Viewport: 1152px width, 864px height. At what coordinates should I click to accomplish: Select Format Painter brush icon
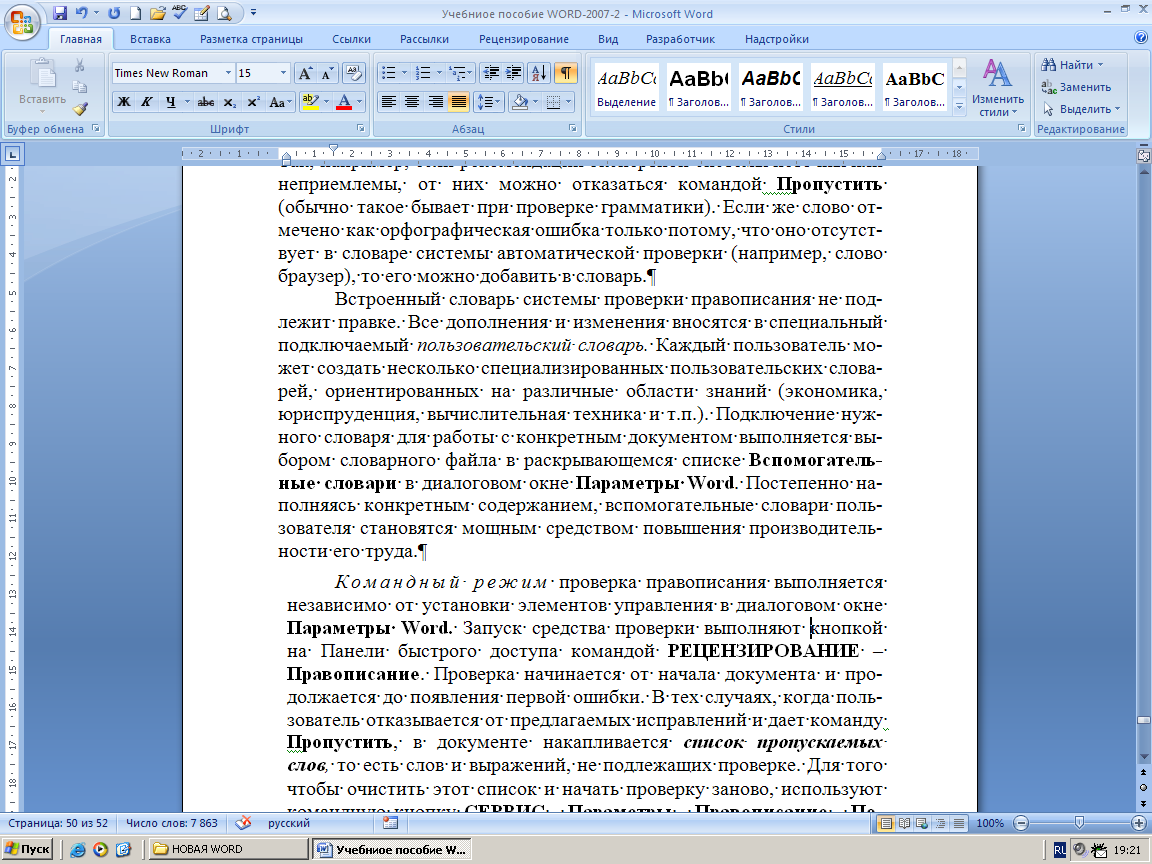[x=79, y=109]
